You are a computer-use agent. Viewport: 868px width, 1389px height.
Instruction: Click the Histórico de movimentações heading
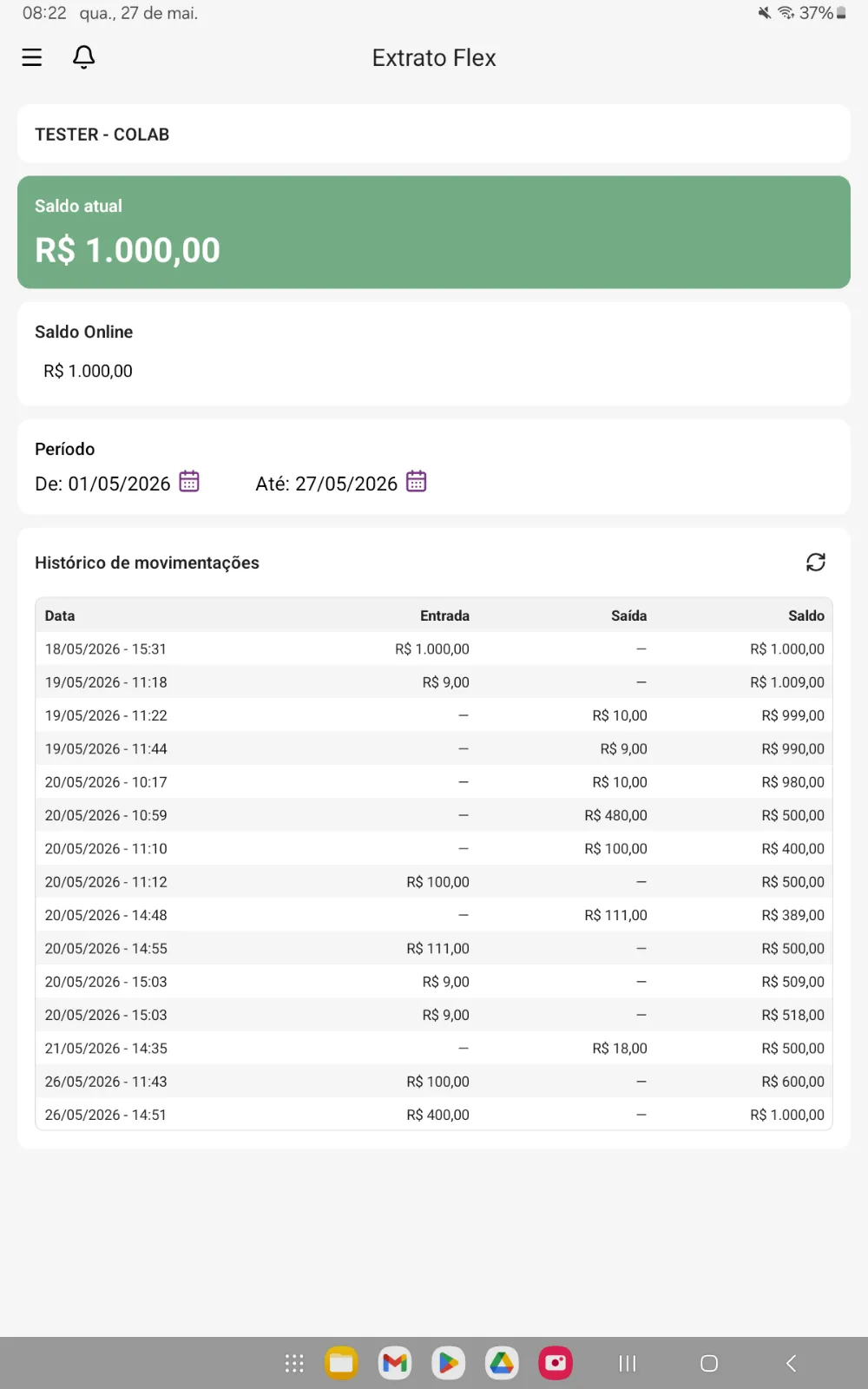(147, 563)
